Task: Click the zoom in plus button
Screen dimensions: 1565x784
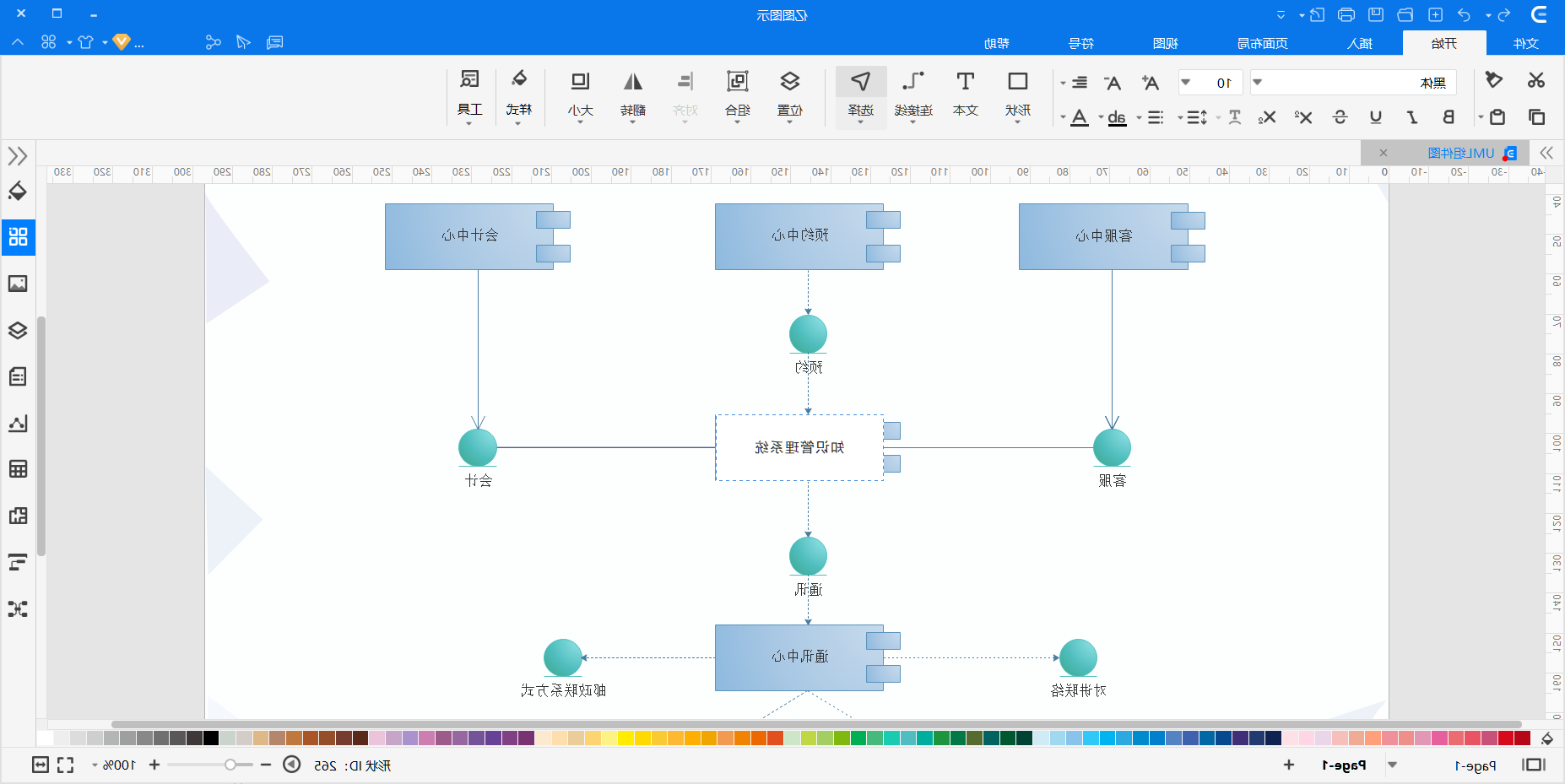Action: pyautogui.click(x=154, y=765)
